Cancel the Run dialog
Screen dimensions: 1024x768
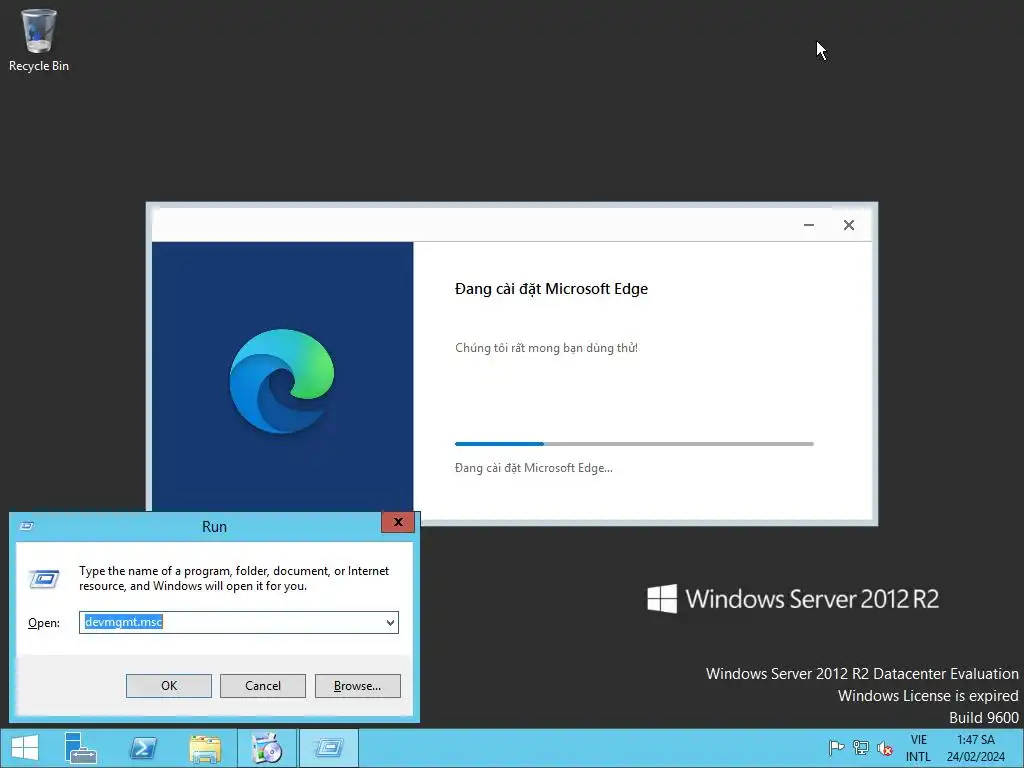[x=263, y=686]
